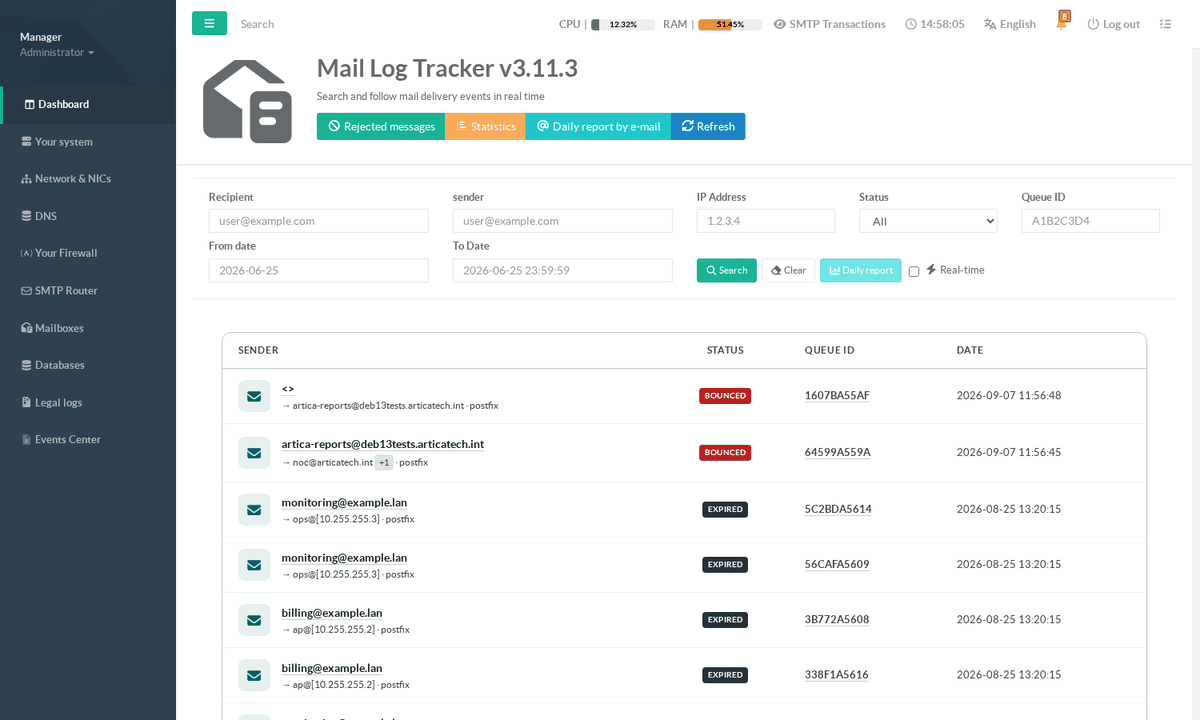Open the DNS sidebar item
The width and height of the screenshot is (1200, 720).
(x=88, y=216)
